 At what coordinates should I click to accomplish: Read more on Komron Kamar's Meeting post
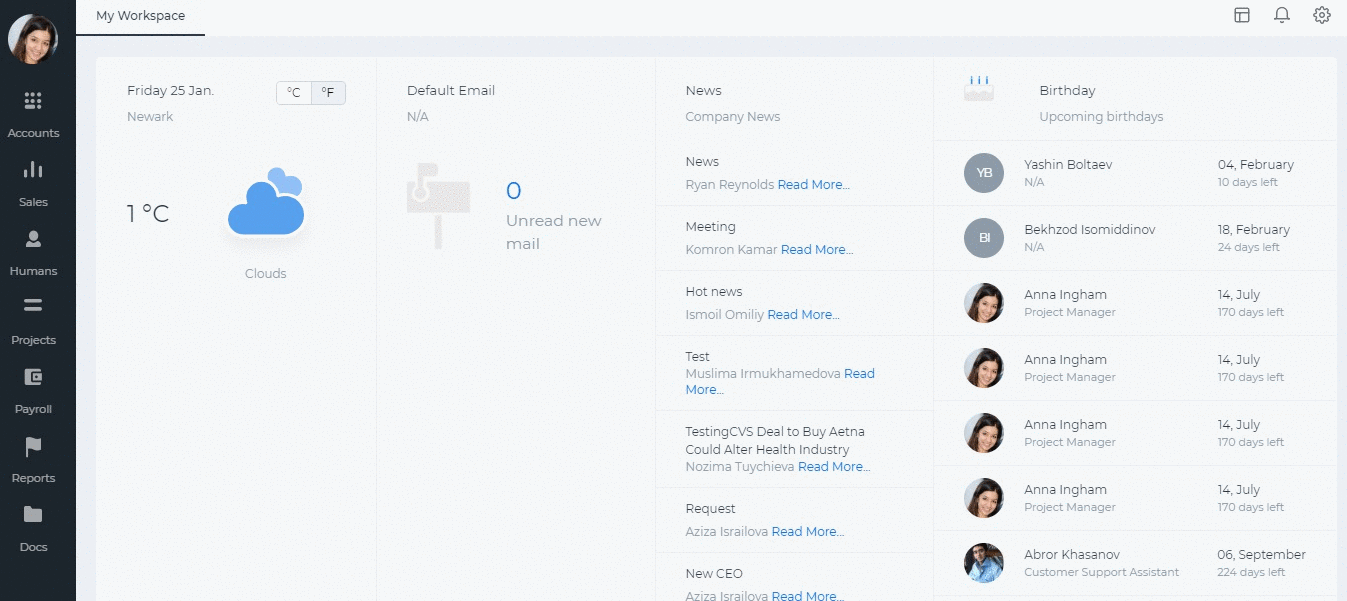pos(817,250)
